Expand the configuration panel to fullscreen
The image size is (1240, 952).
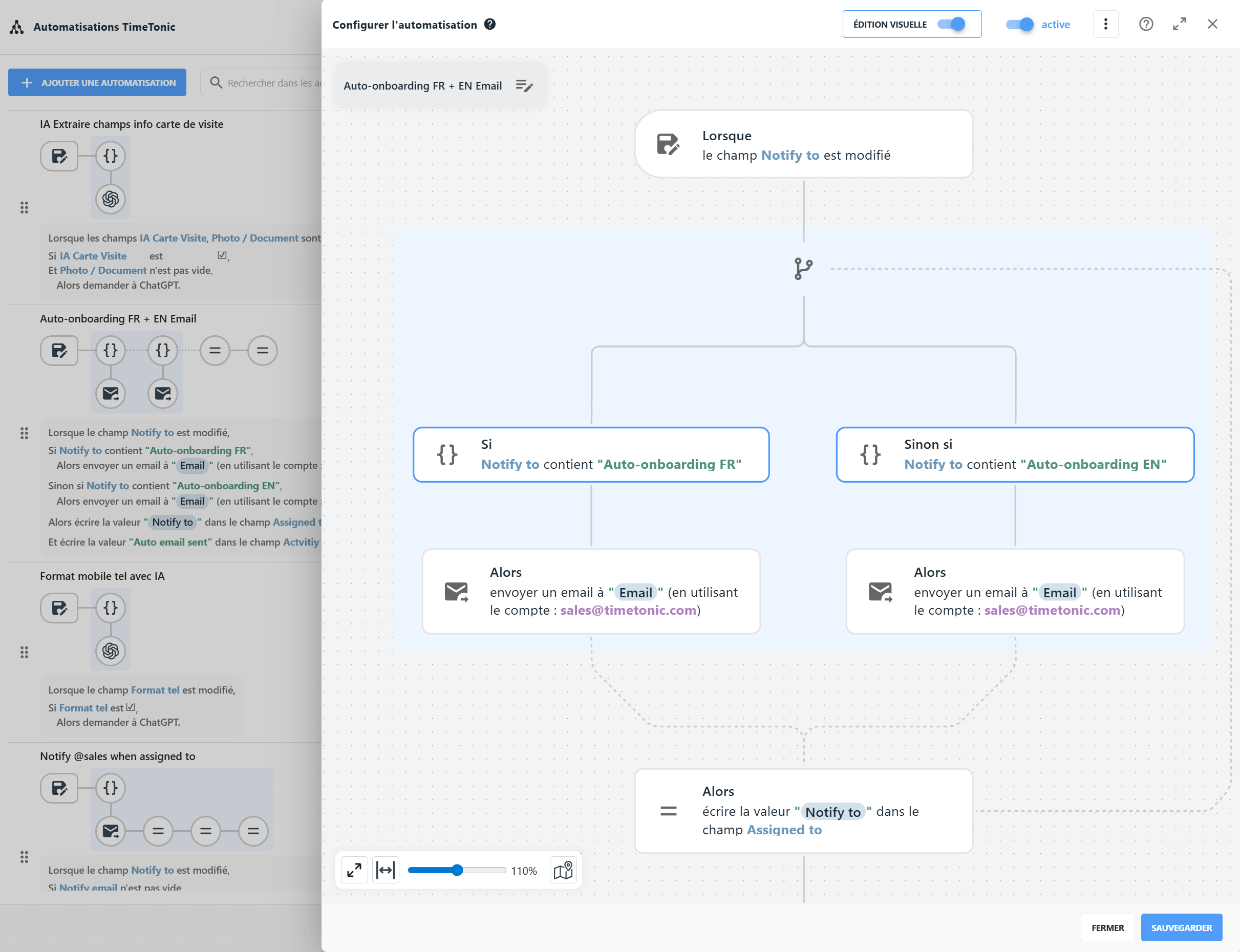click(x=1180, y=25)
